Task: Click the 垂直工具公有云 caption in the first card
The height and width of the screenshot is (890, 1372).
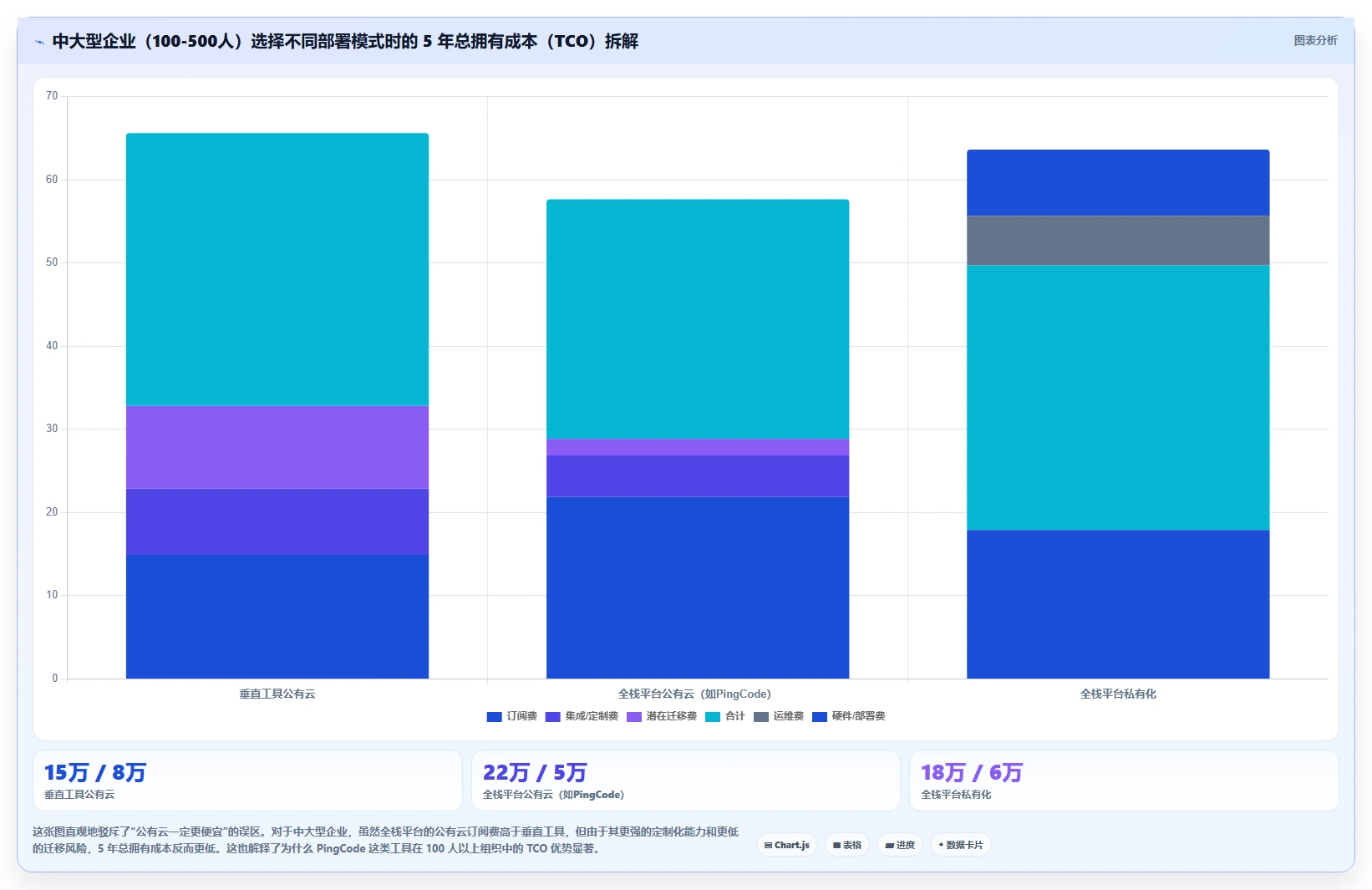Action: tap(79, 795)
